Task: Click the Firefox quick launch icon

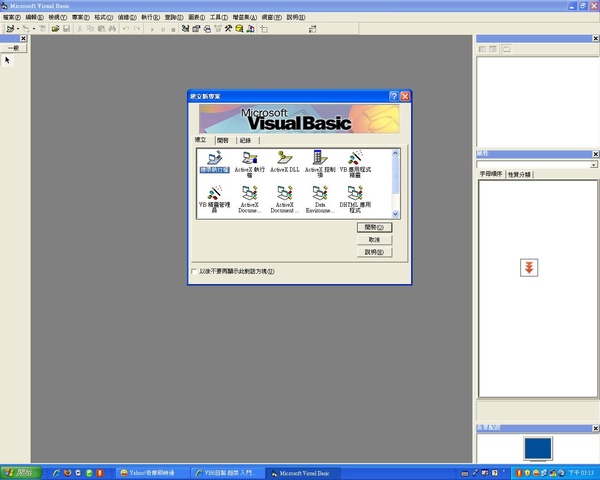Action: point(68,473)
